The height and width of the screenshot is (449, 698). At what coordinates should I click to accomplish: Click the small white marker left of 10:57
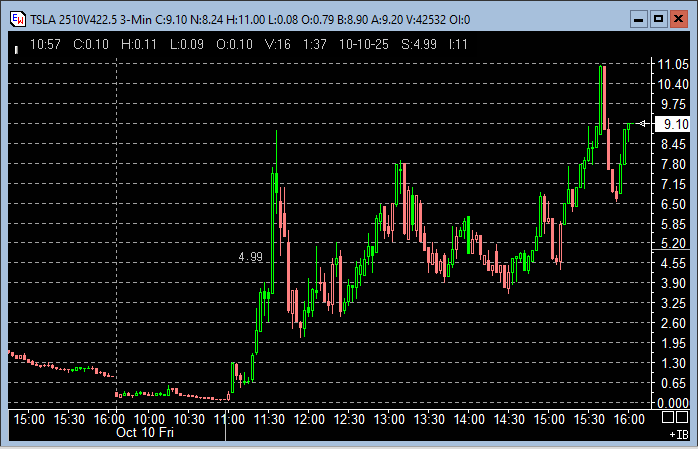(x=17, y=45)
